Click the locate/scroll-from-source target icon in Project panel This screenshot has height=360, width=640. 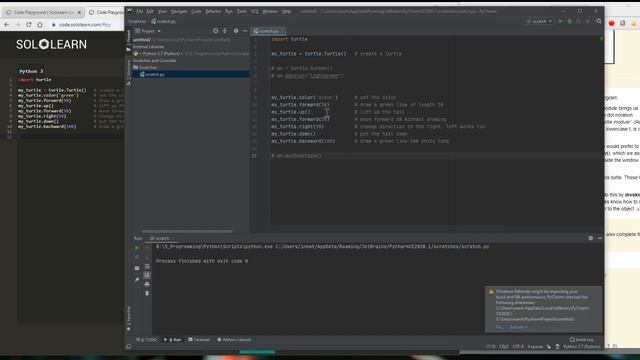215,31
